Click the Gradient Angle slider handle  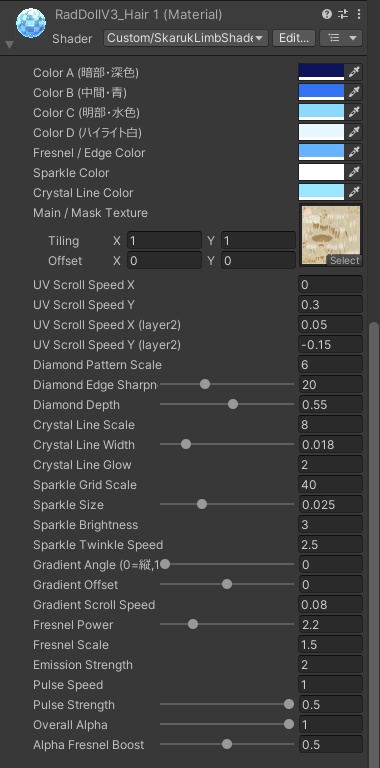pos(165,564)
